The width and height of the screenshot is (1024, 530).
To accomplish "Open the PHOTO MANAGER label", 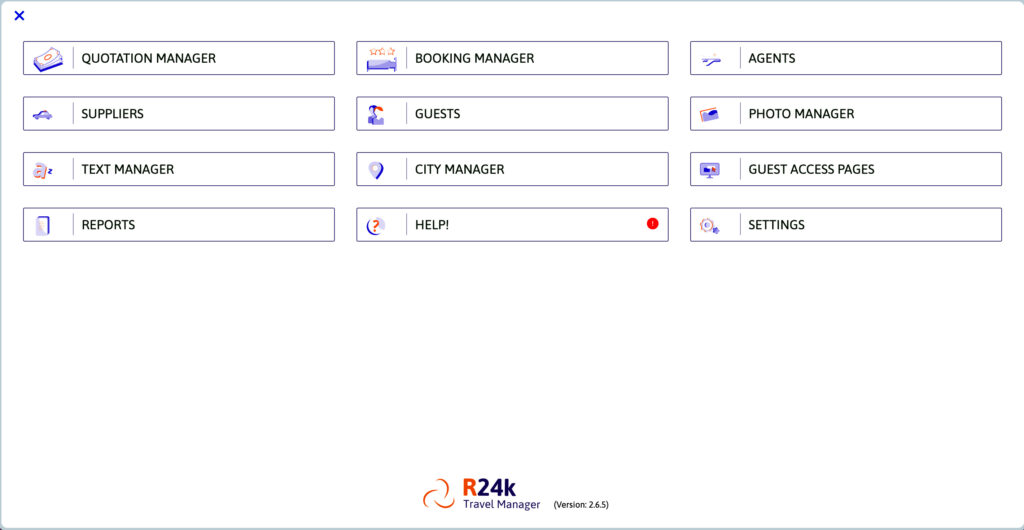I will (801, 114).
